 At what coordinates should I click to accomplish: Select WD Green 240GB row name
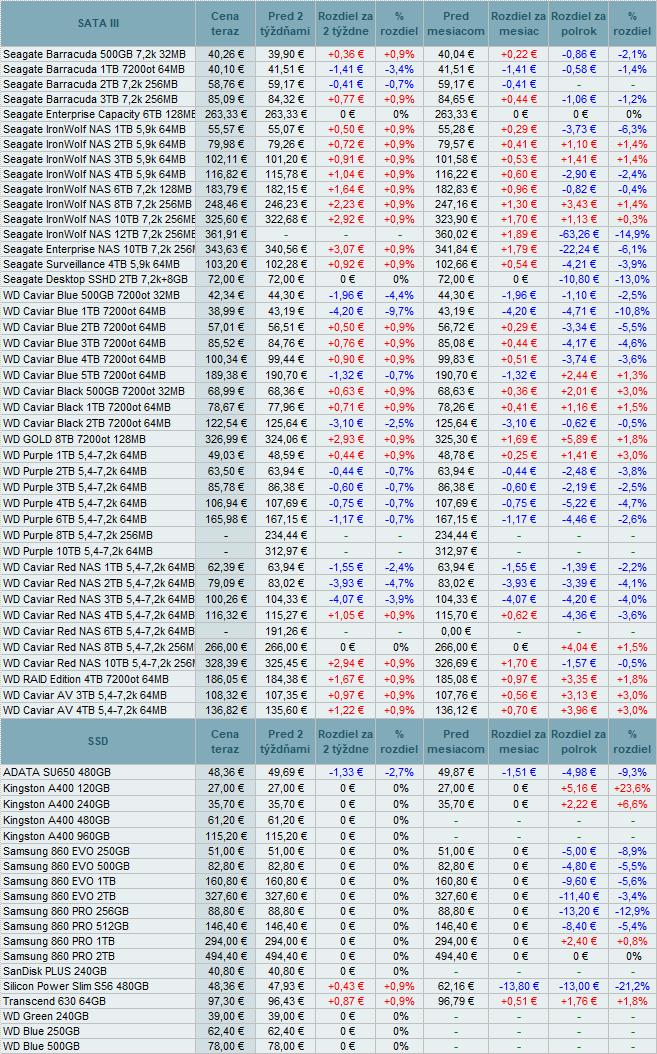coord(46,1016)
